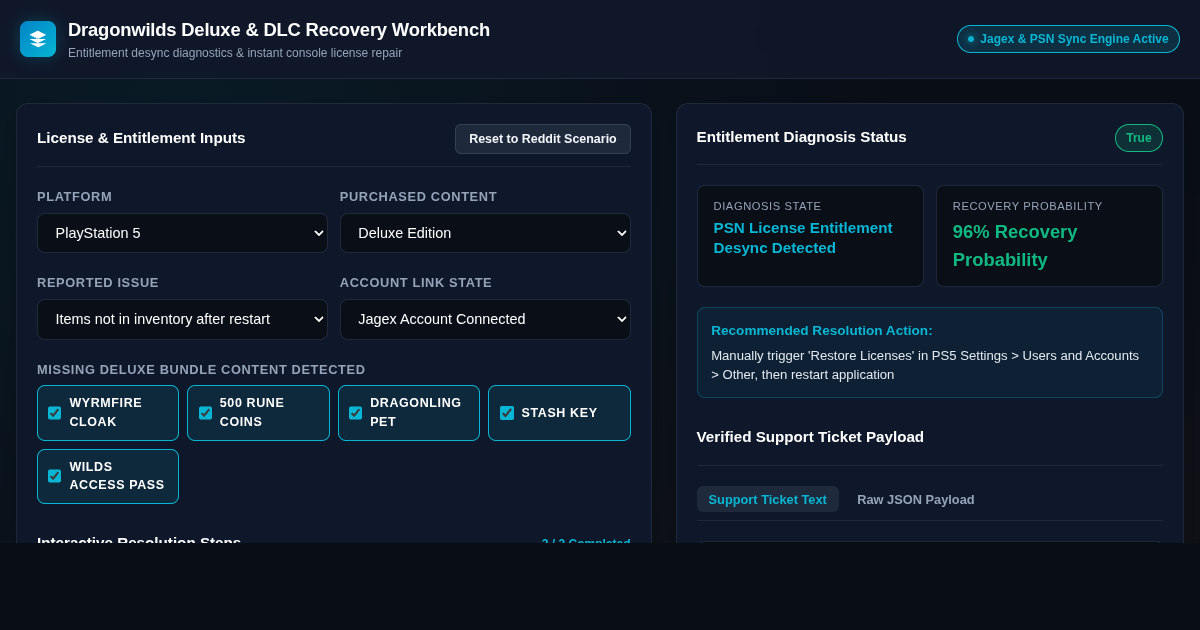This screenshot has width=1200, height=630.
Task: Uncheck the Wyrmfire Cloak checkbox
Action: tap(55, 413)
